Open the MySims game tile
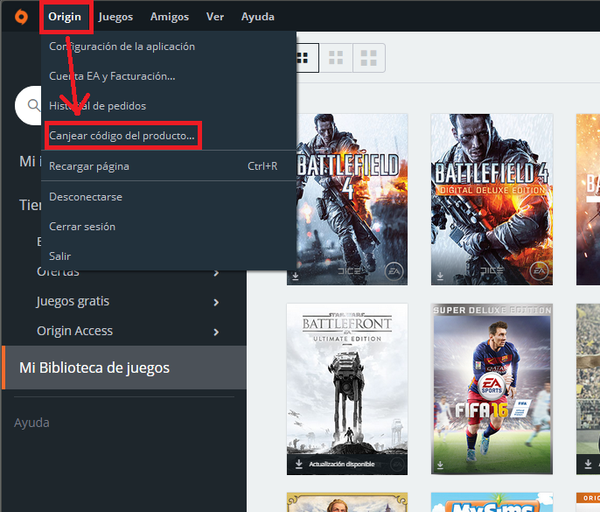The width and height of the screenshot is (600, 512). pos(492,502)
